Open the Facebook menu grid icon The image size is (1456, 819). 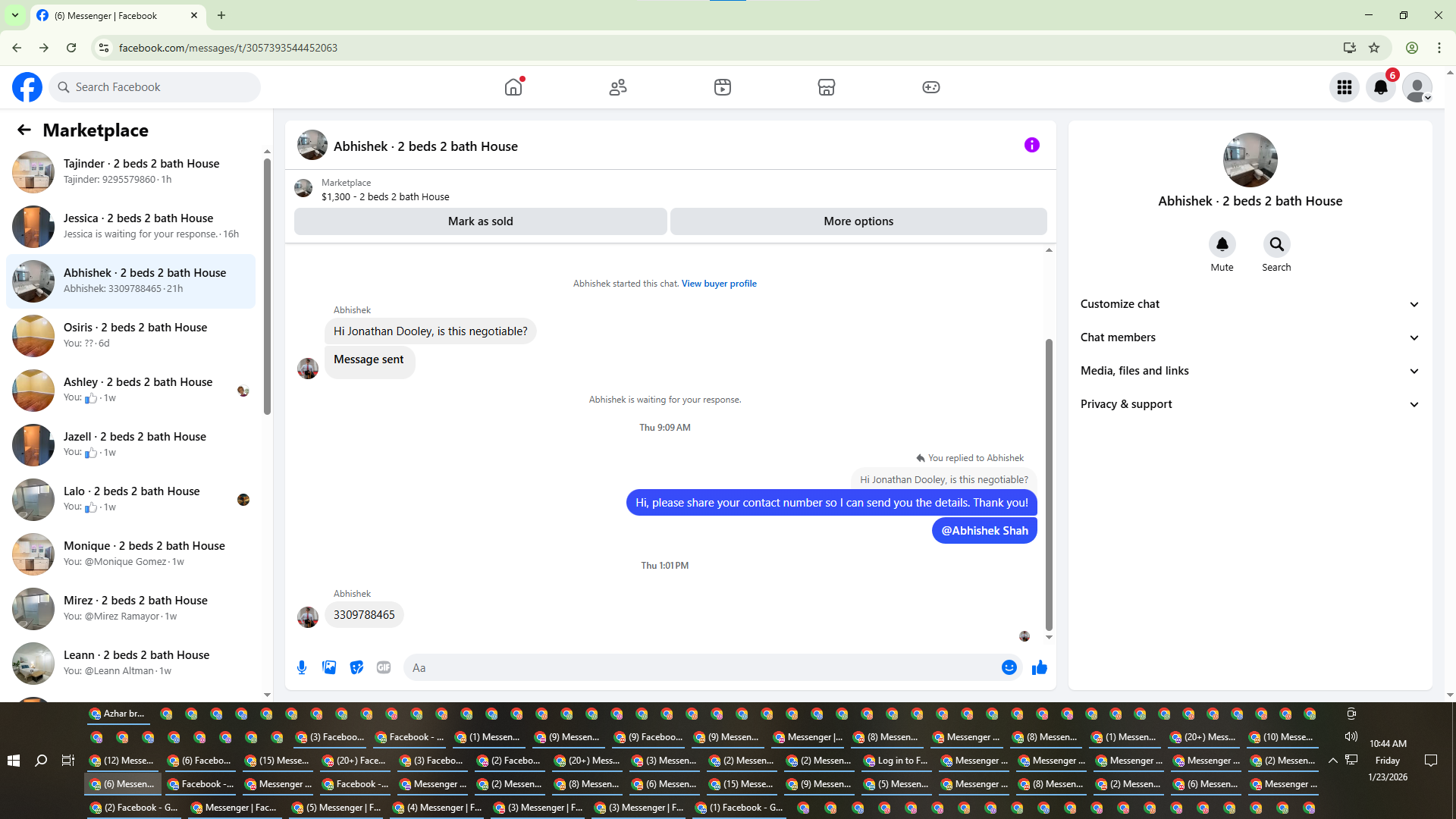coord(1345,87)
